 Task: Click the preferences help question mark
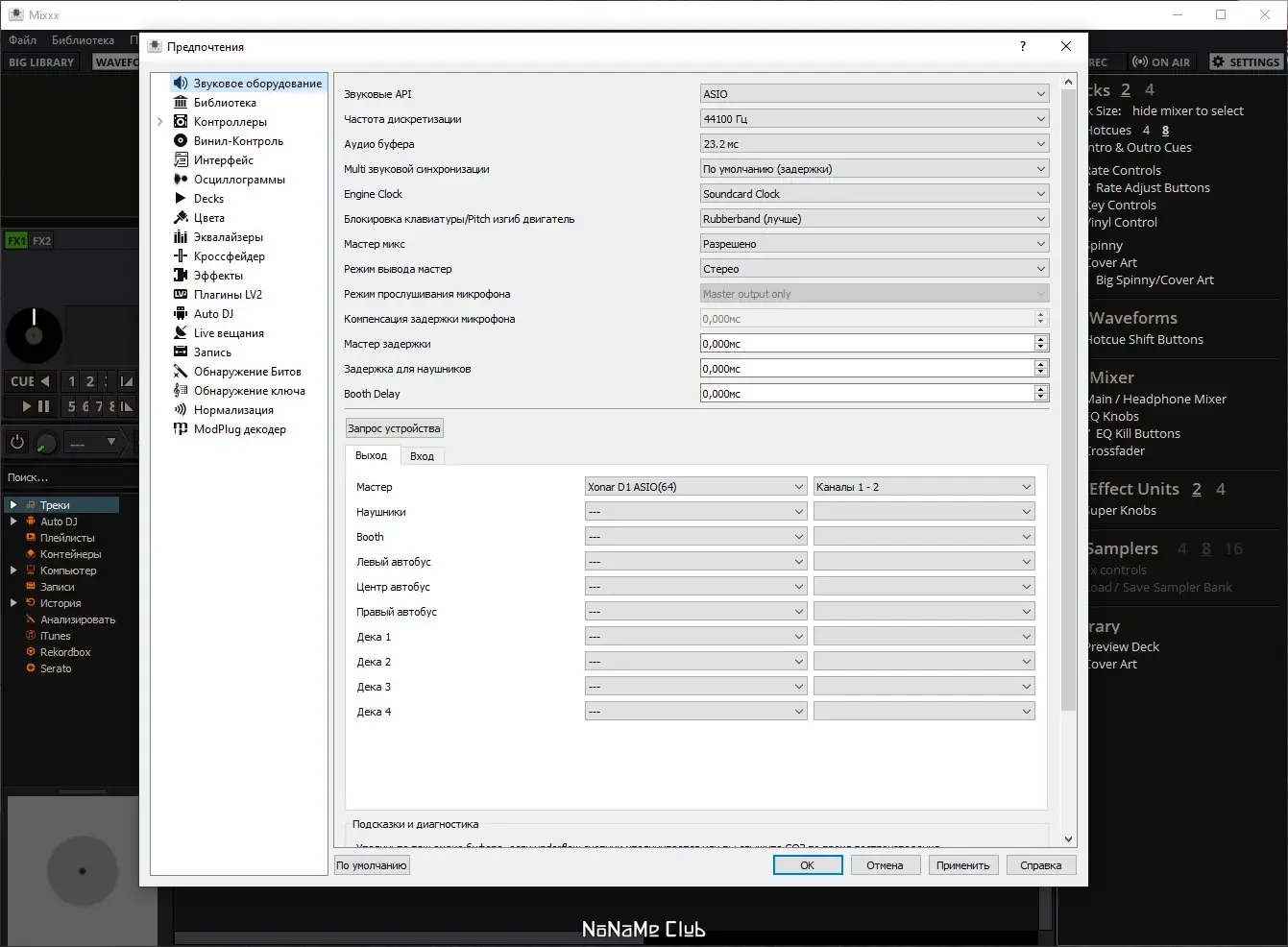[1022, 46]
